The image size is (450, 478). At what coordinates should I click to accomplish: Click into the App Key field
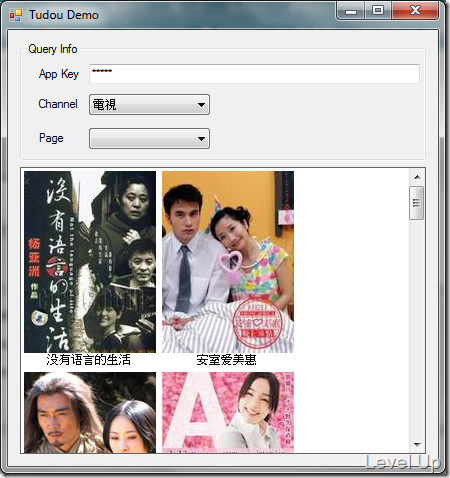pos(254,74)
